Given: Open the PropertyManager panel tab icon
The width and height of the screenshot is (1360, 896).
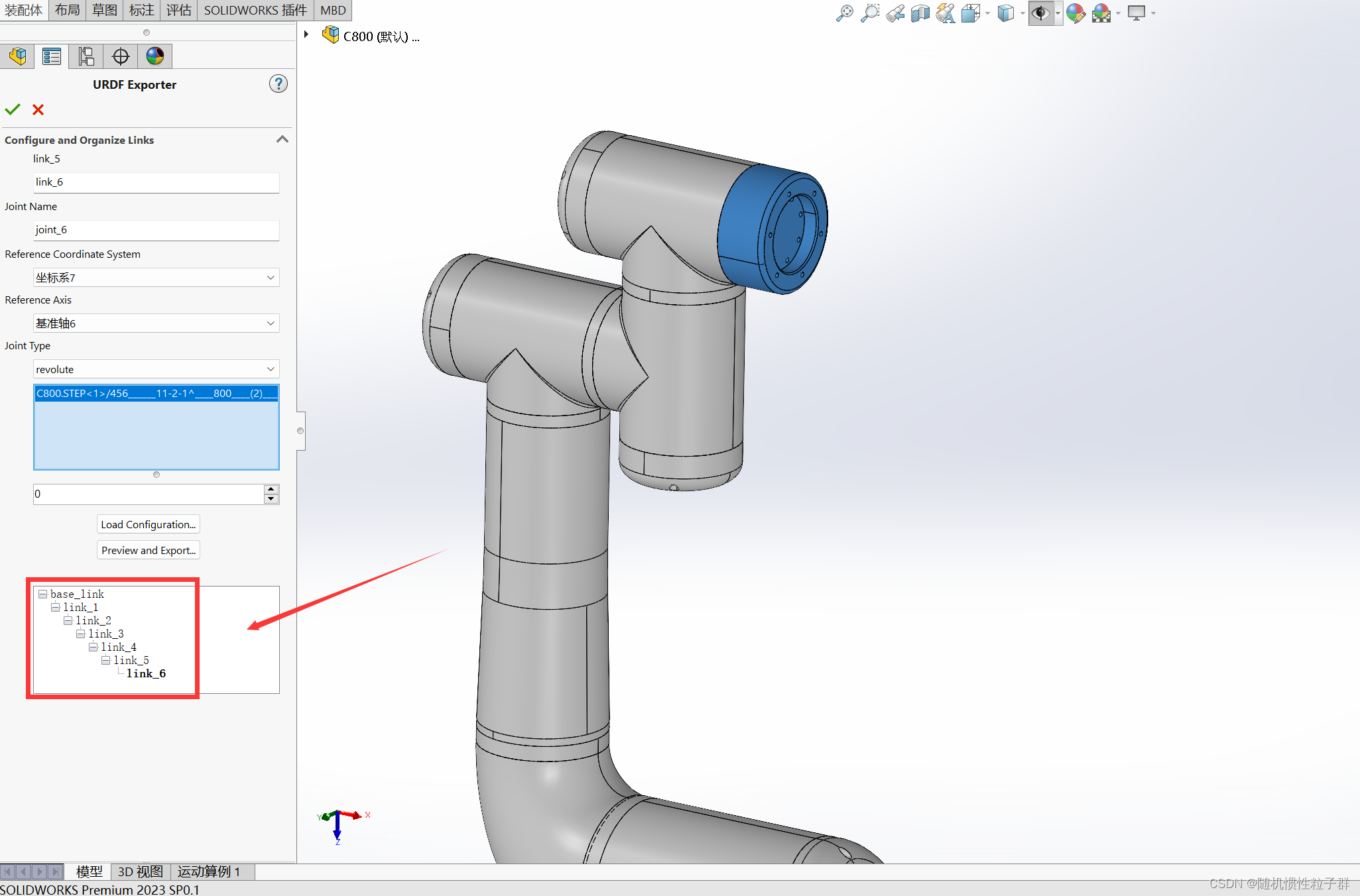Looking at the screenshot, I should click(x=52, y=56).
